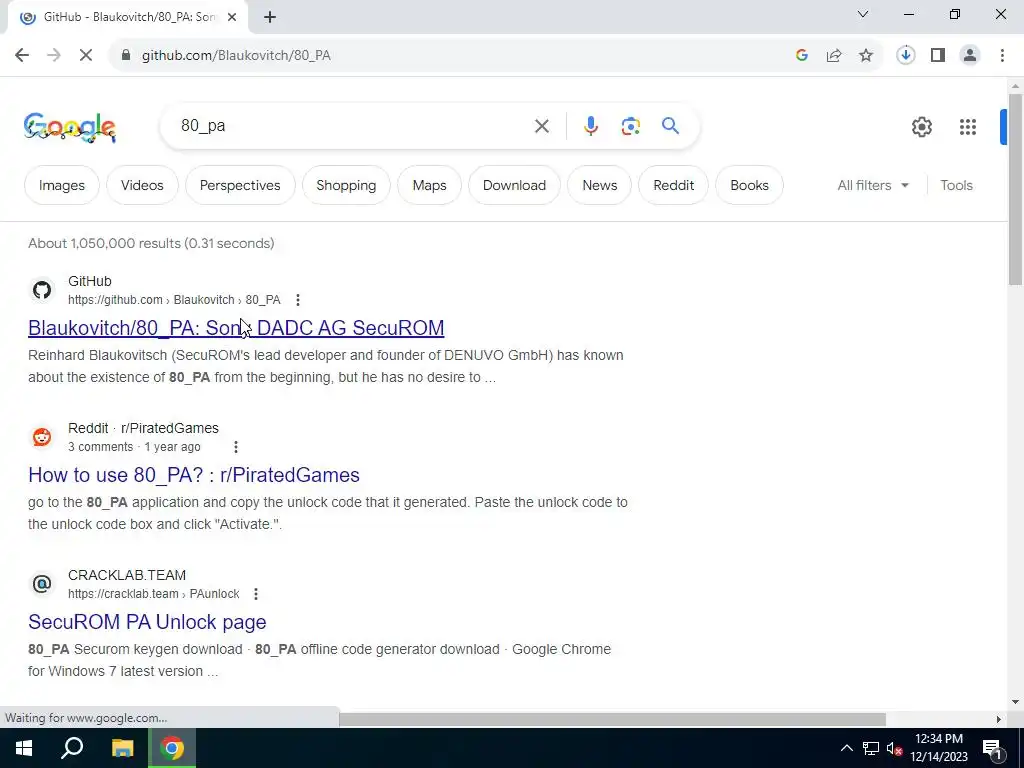Screen dimensions: 1024x768
Task: Stop loading the page
Action: click(86, 56)
